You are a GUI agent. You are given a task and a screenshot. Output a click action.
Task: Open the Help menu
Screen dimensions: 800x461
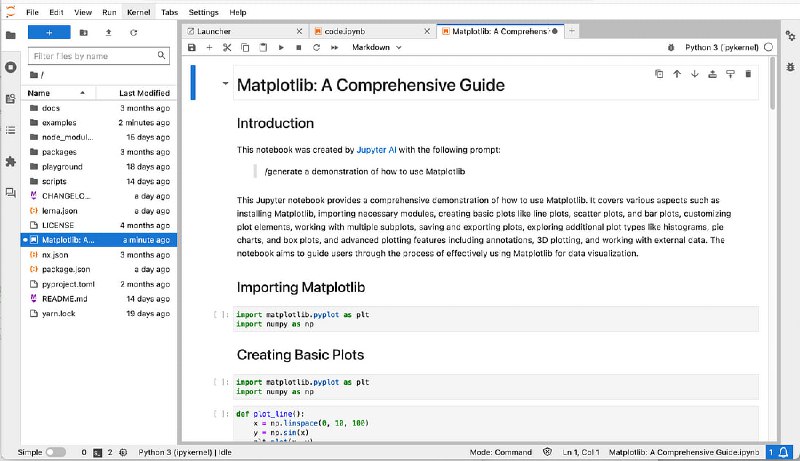pyautogui.click(x=237, y=12)
